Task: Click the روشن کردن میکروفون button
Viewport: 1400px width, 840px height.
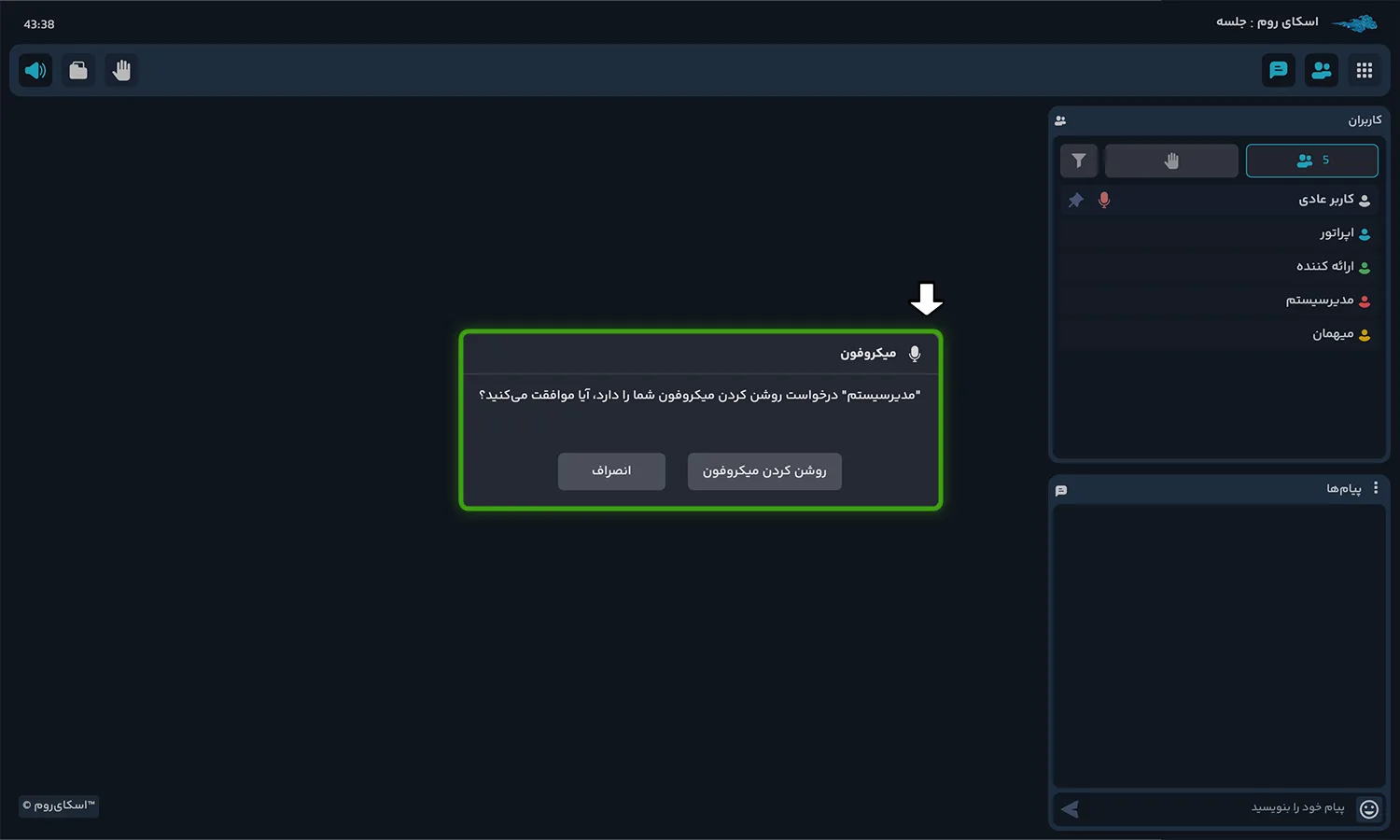Action: [x=764, y=471]
